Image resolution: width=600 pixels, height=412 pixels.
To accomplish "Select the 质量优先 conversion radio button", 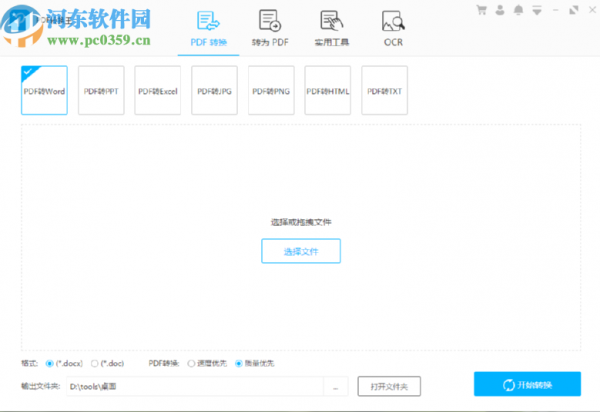I will [x=238, y=363].
